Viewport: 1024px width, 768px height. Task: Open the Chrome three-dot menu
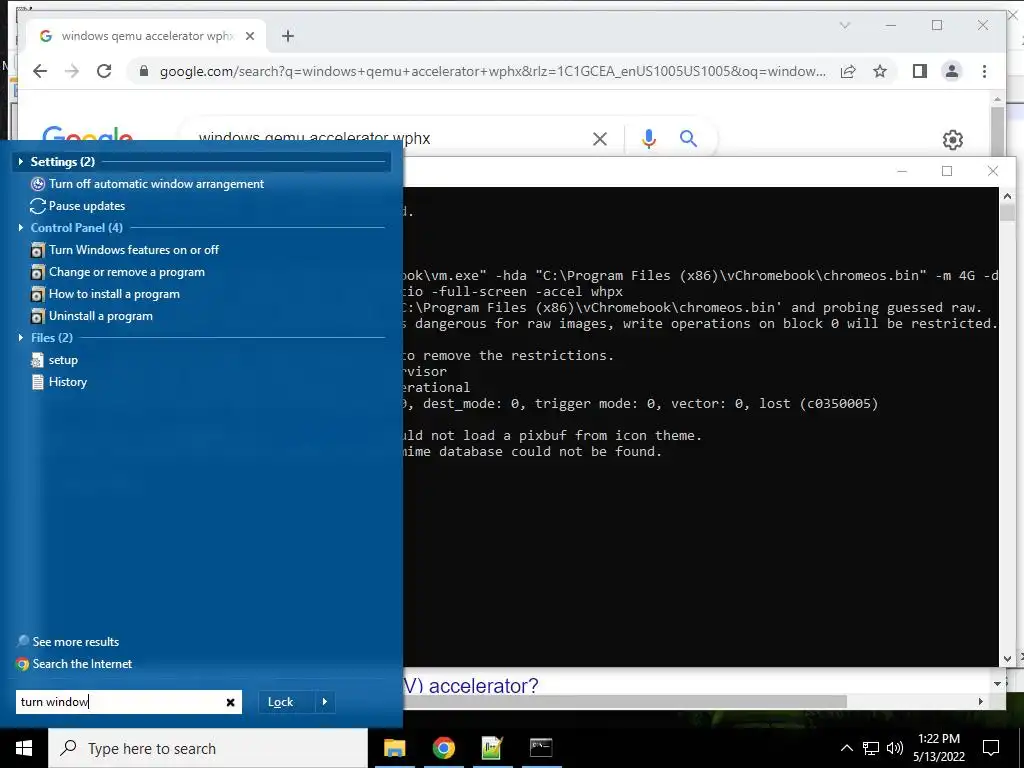point(984,71)
